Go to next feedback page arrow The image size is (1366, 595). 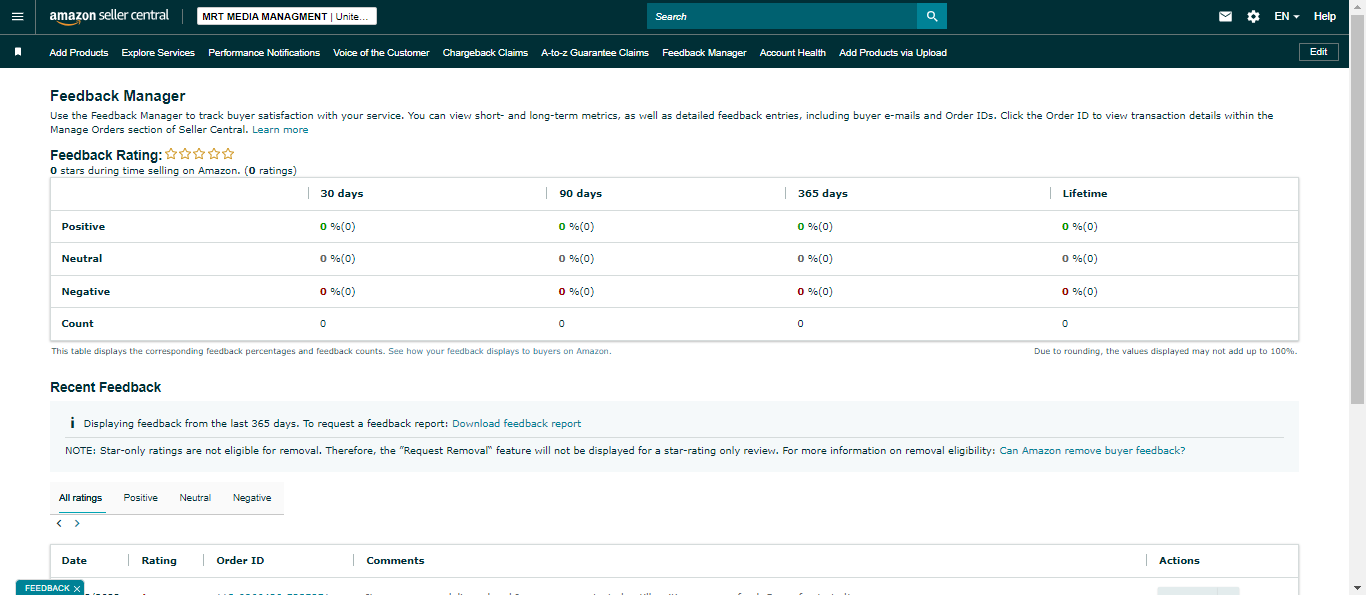coord(77,523)
